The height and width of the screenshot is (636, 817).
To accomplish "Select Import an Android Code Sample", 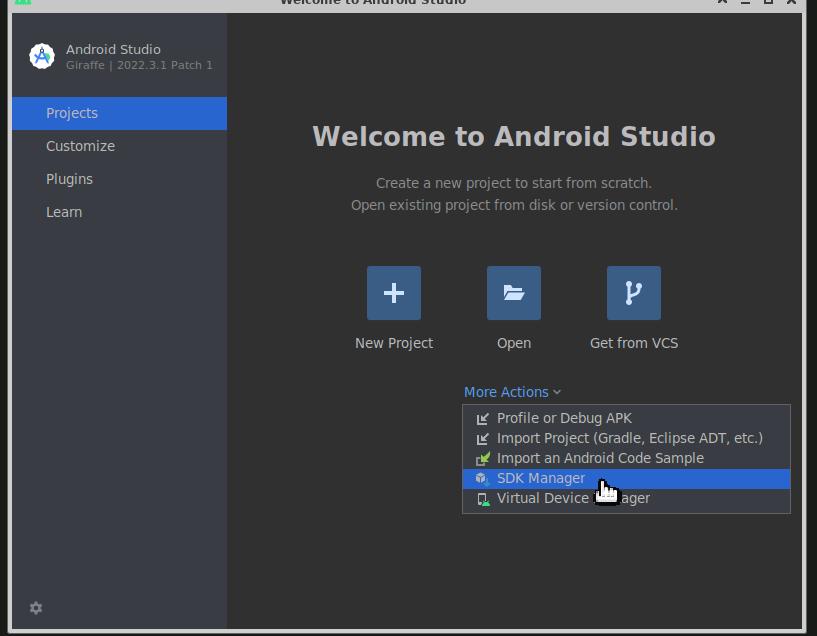I will tap(626, 458).
